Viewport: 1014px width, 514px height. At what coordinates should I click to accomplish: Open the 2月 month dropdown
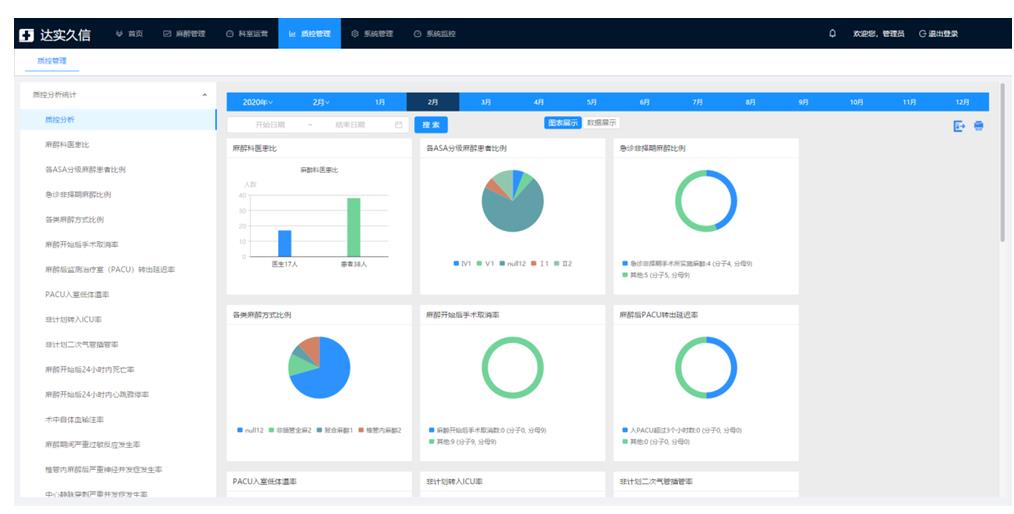coord(320,102)
